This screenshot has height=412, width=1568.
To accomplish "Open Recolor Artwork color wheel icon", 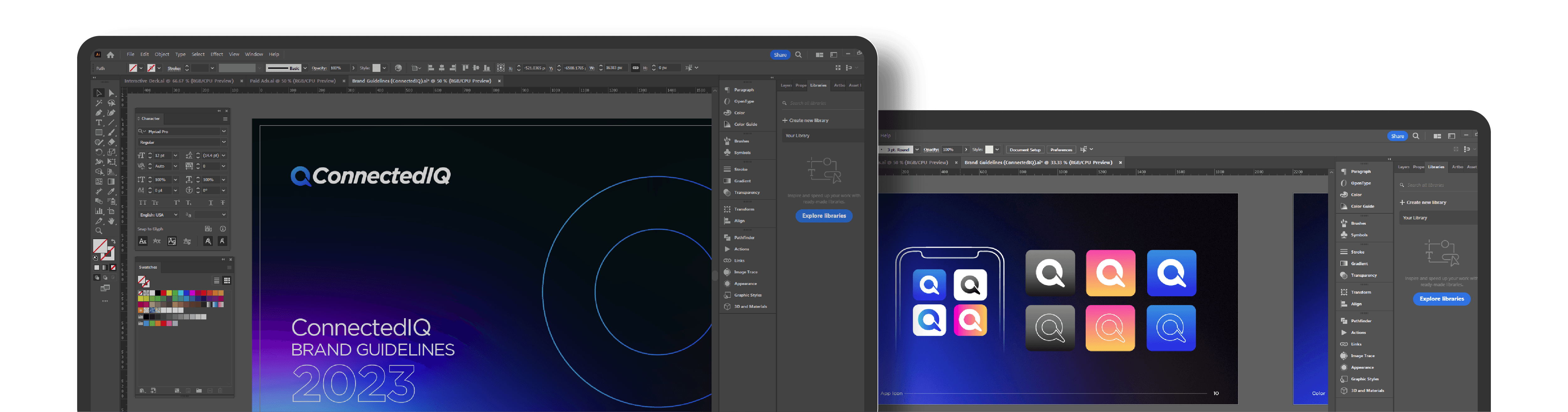I will (x=398, y=68).
